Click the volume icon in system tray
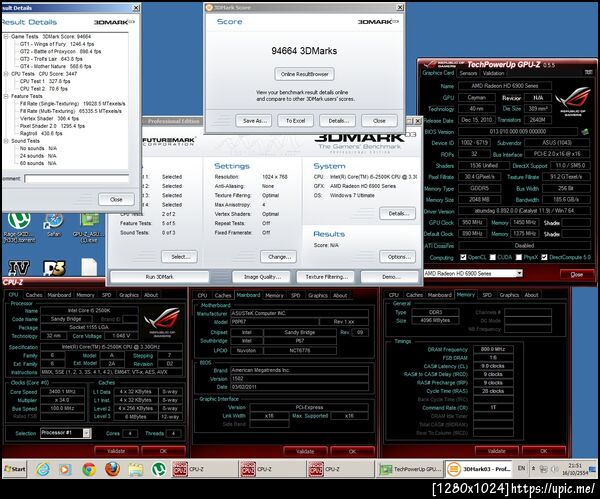 point(555,469)
